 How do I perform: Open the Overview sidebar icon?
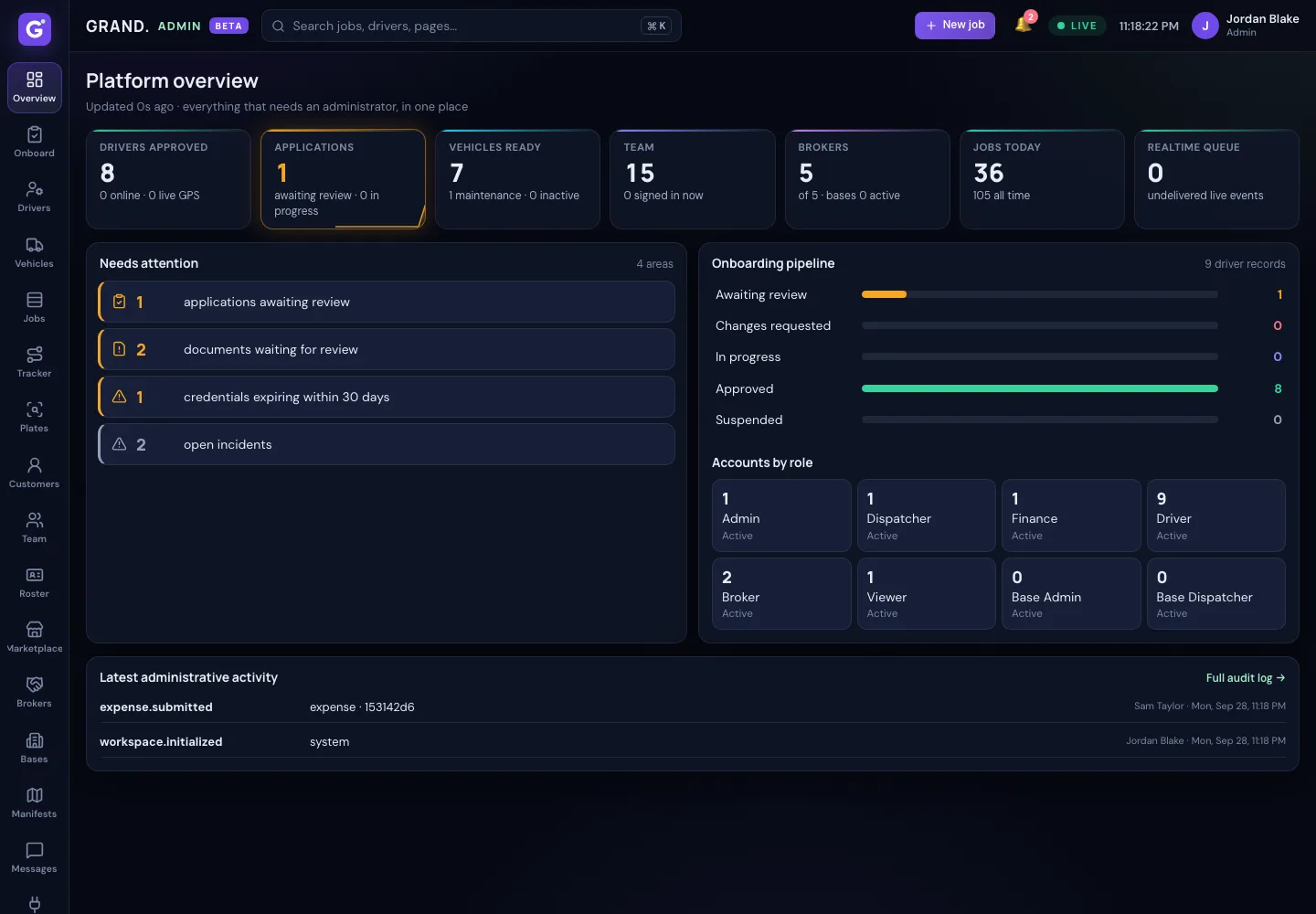[35, 88]
